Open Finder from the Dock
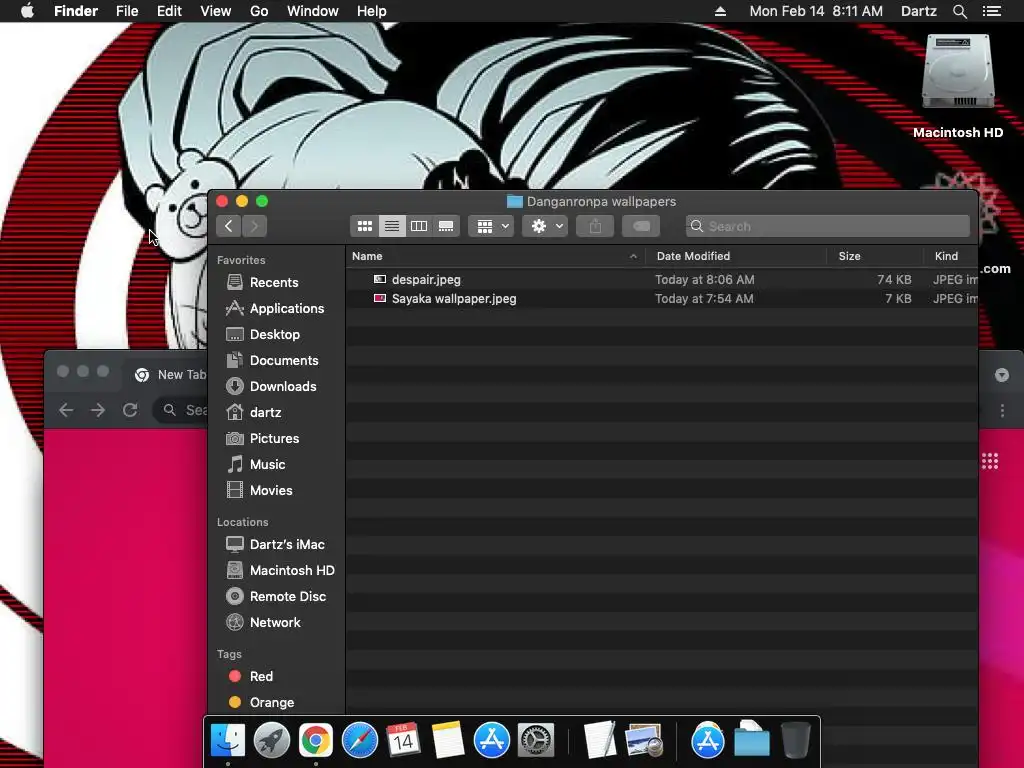The width and height of the screenshot is (1024, 768). (x=227, y=741)
